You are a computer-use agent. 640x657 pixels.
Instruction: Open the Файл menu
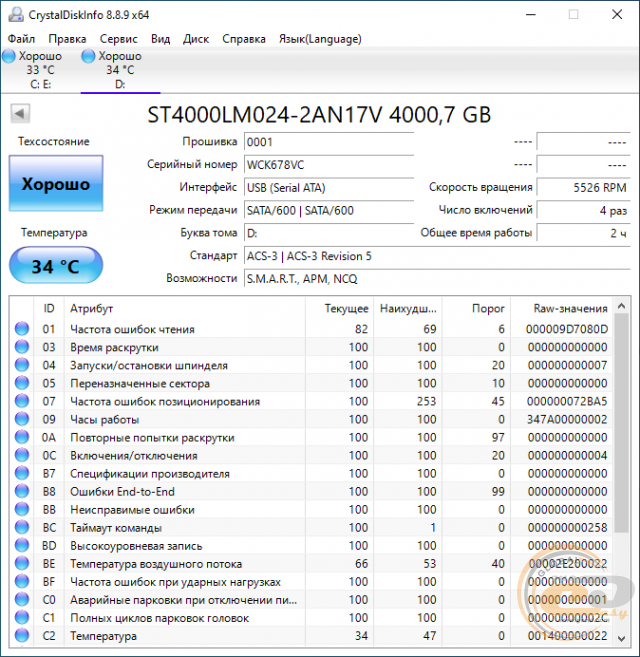tap(21, 39)
